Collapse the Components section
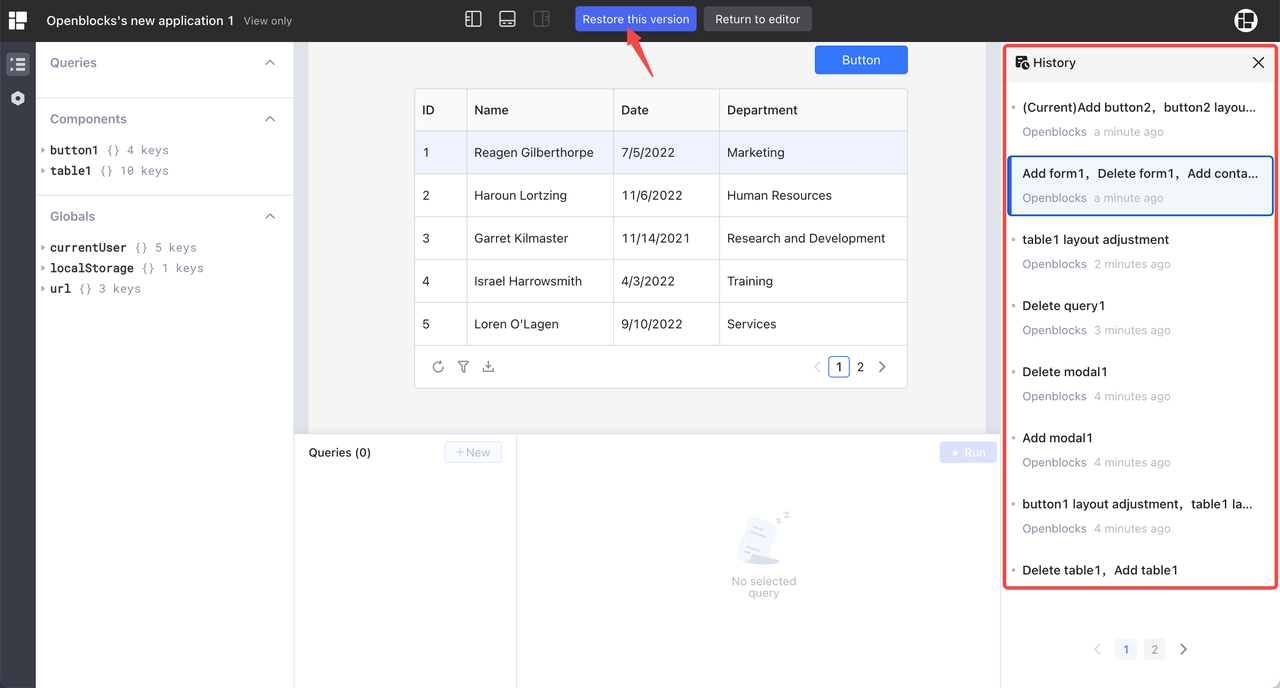This screenshot has height=688, width=1280. [x=270, y=119]
